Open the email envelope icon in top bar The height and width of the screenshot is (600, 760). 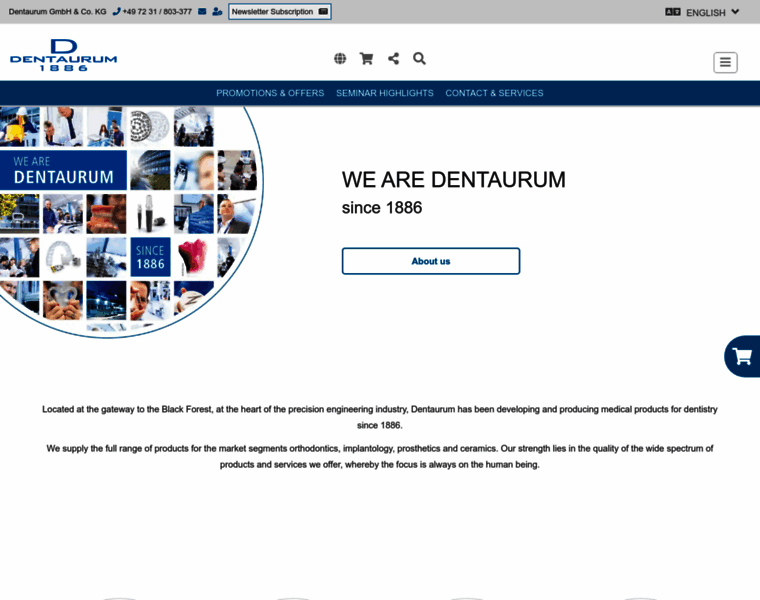[x=202, y=12]
